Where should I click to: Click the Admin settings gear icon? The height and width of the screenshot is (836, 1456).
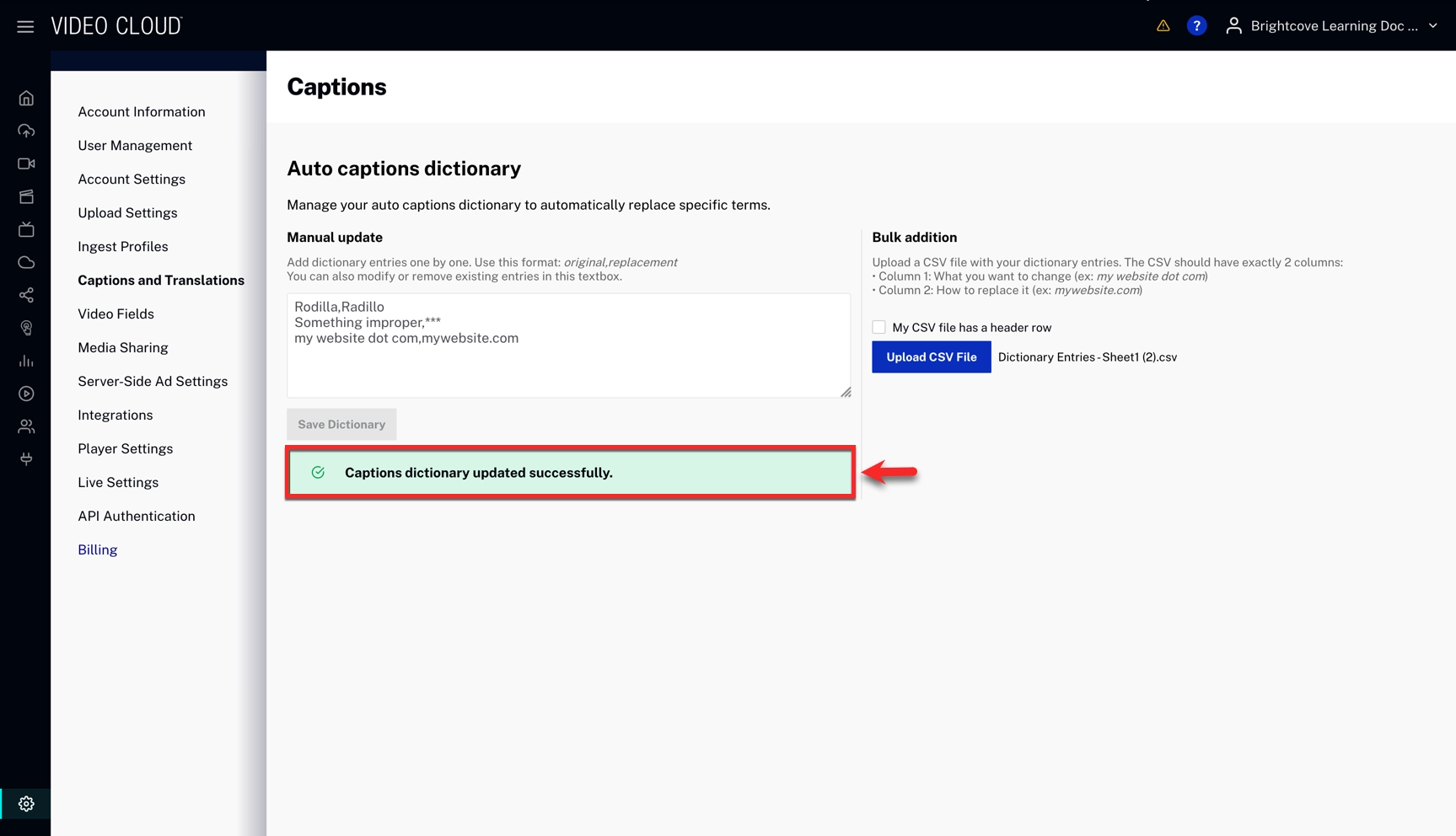point(26,804)
